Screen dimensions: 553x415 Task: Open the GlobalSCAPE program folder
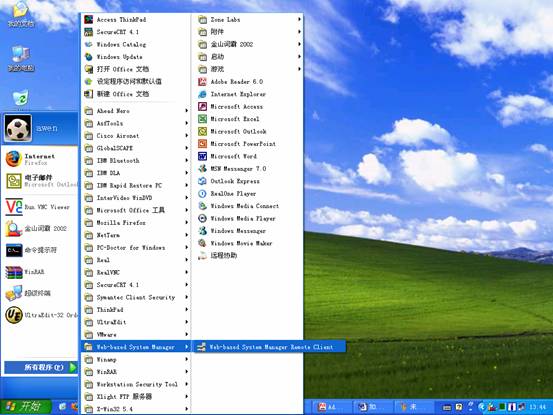tap(136, 148)
